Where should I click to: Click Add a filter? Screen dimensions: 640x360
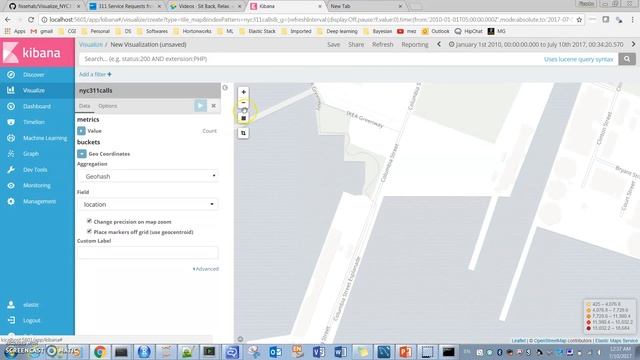(x=95, y=74)
